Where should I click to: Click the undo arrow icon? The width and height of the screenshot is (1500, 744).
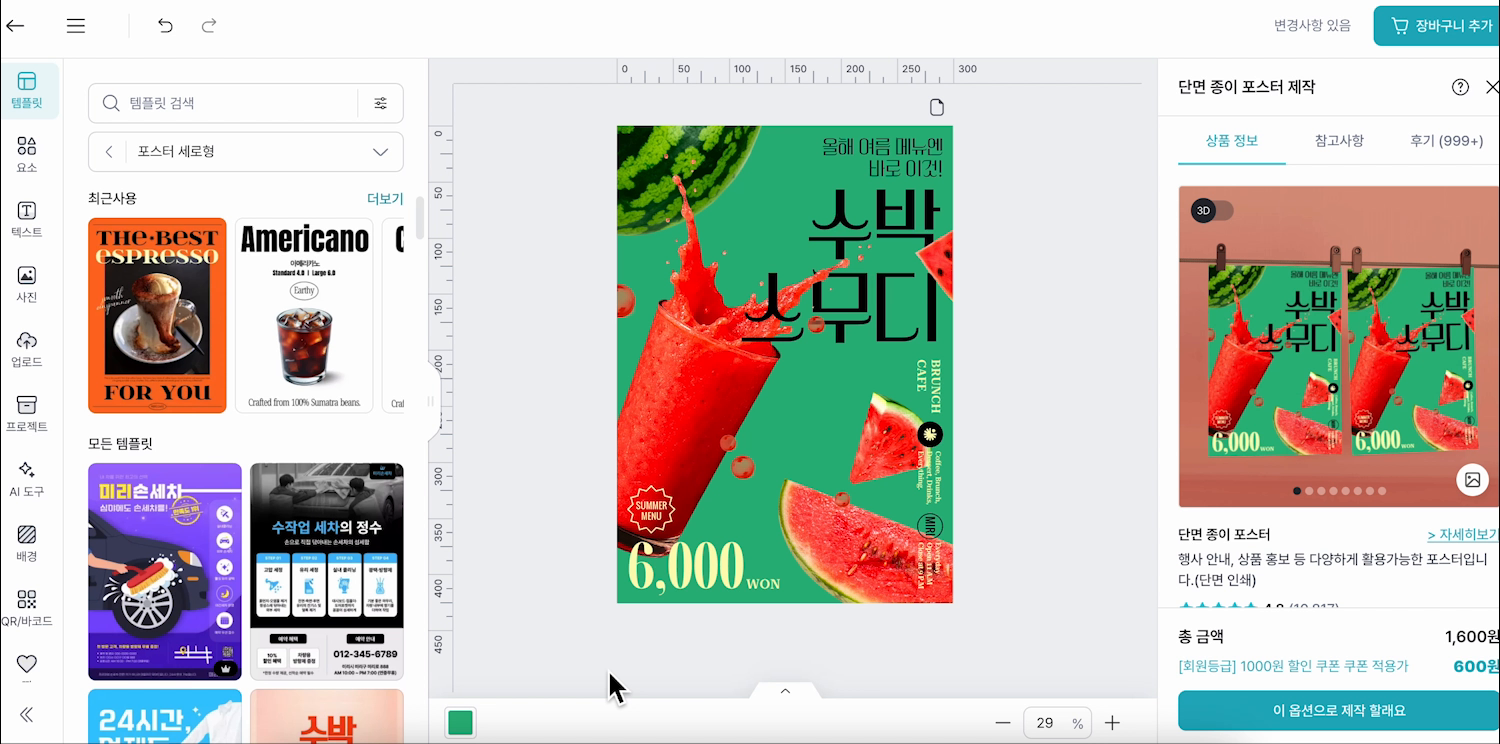[x=165, y=26]
